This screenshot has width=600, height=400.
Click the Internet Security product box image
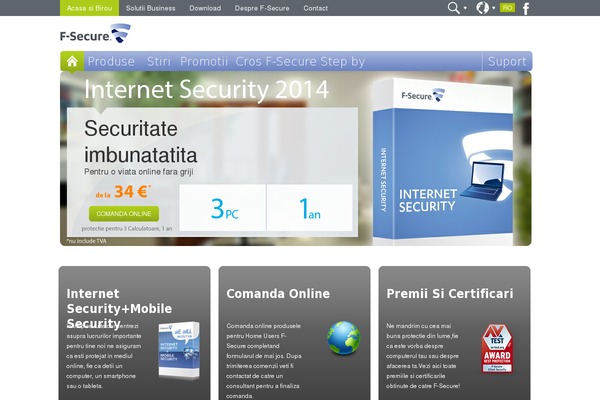pos(443,161)
